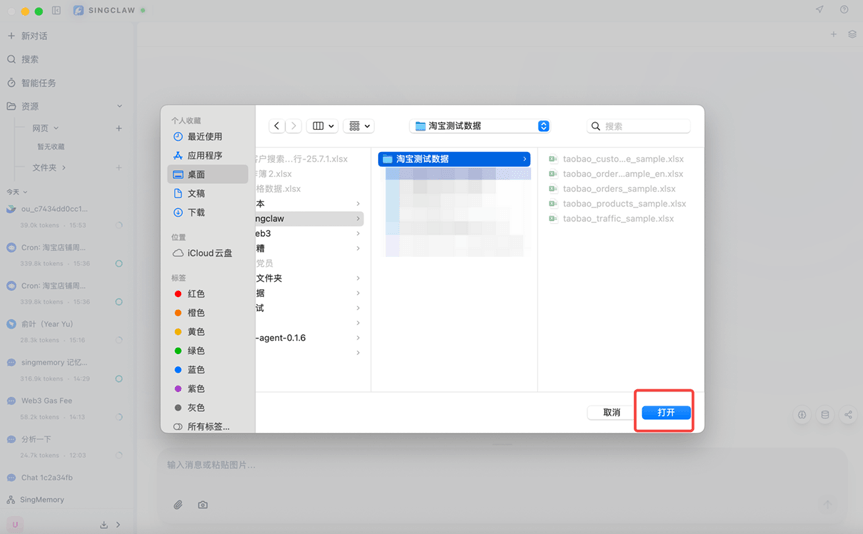Select file taobao_traffic_sample.xlsx
This screenshot has width=863, height=534.
tap(618, 219)
